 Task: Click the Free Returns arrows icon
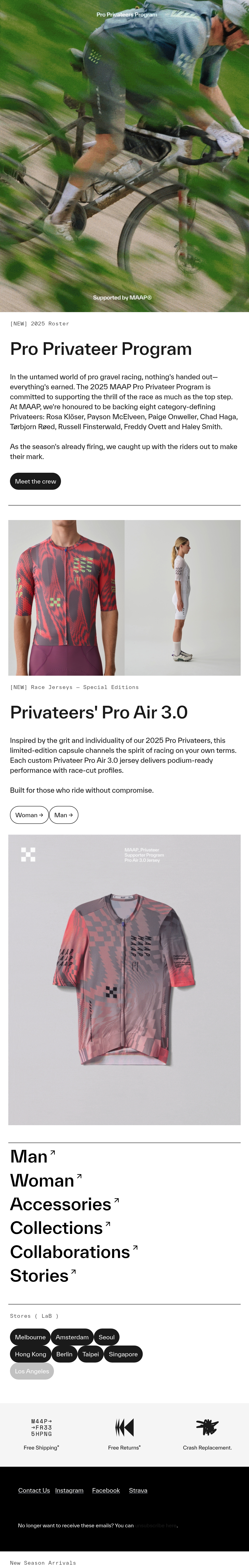(124, 1427)
